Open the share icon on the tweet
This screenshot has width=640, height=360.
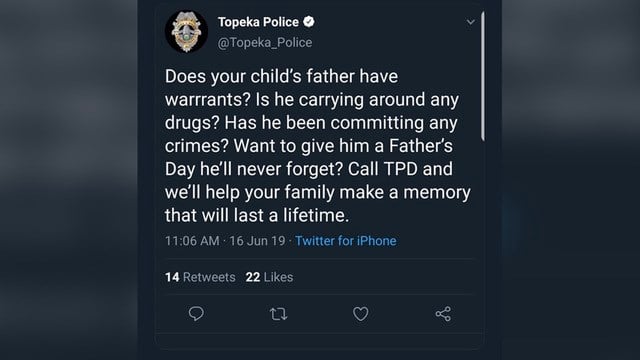[443, 313]
